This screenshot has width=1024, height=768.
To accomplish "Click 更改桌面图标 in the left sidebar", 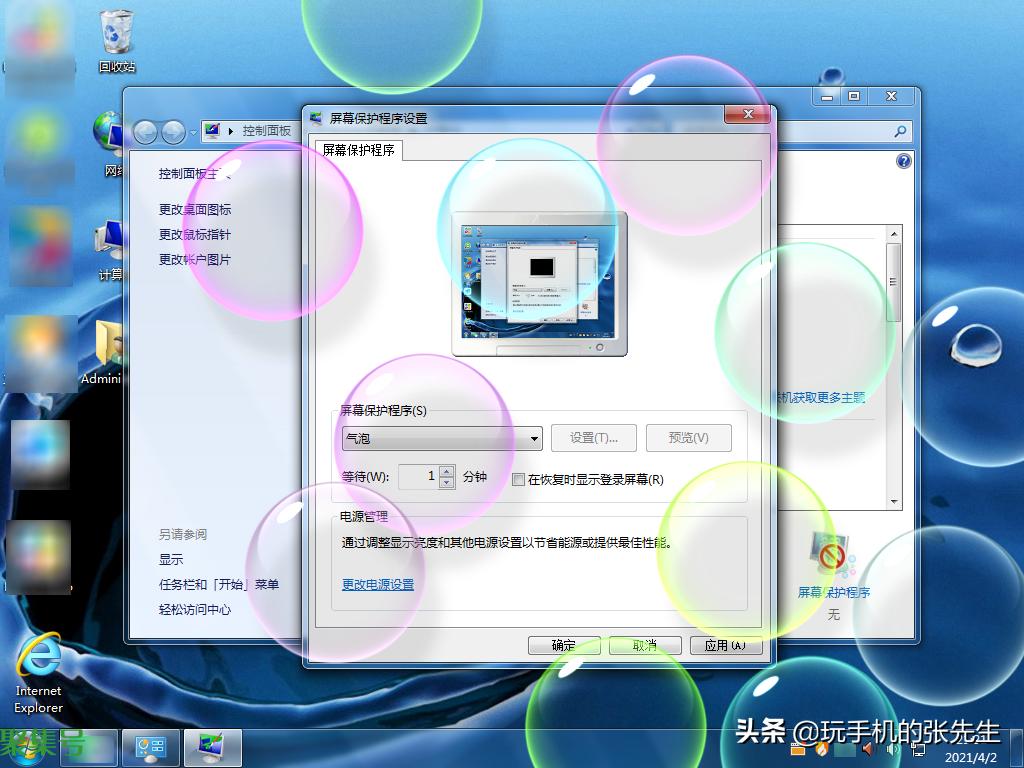I will [195, 210].
